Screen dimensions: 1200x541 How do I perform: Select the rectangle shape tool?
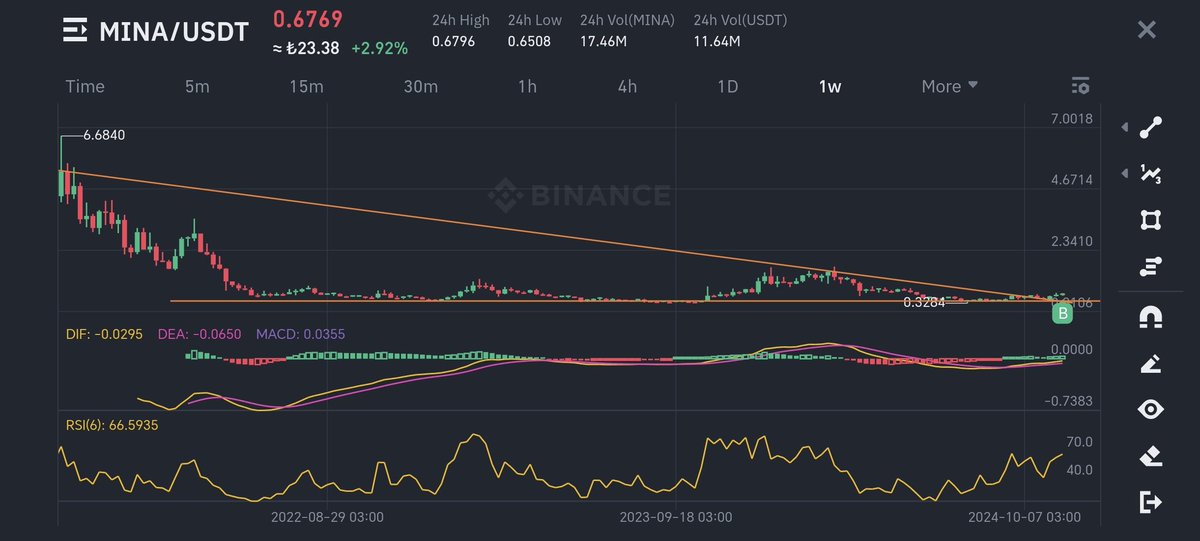1151,220
